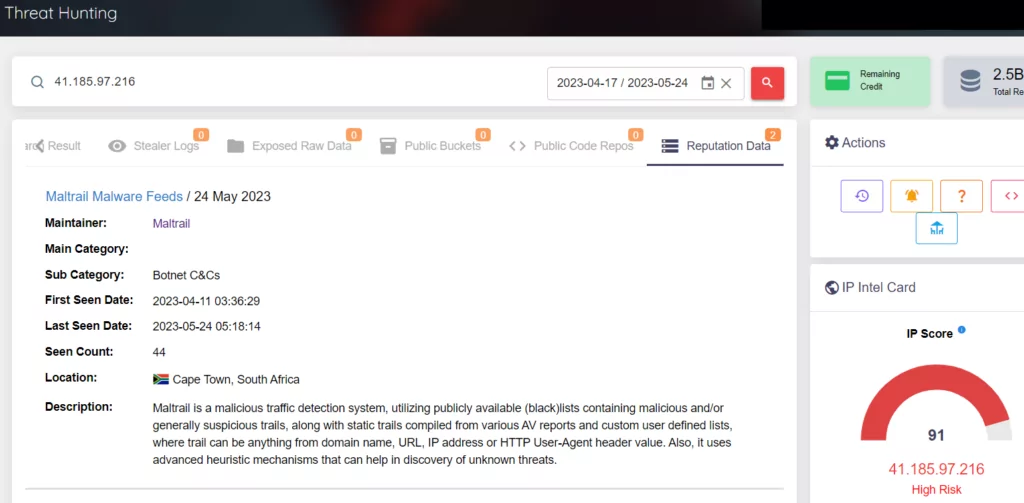
Task: Click the code brackets icon on Public Code Repos
Action: click(x=517, y=146)
